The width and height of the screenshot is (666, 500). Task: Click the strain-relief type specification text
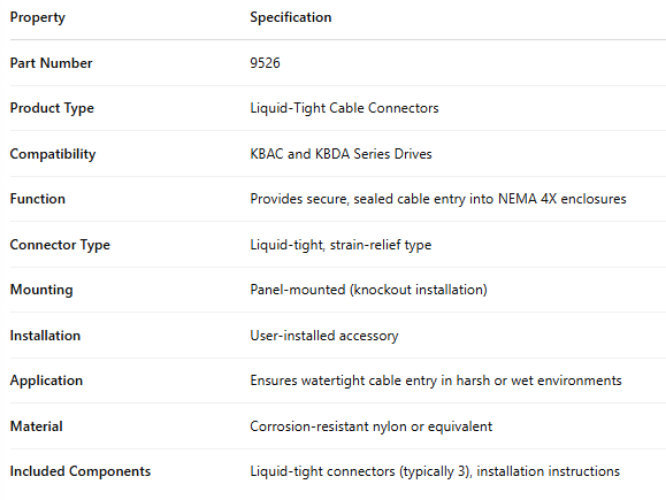pyautogui.click(x=341, y=245)
